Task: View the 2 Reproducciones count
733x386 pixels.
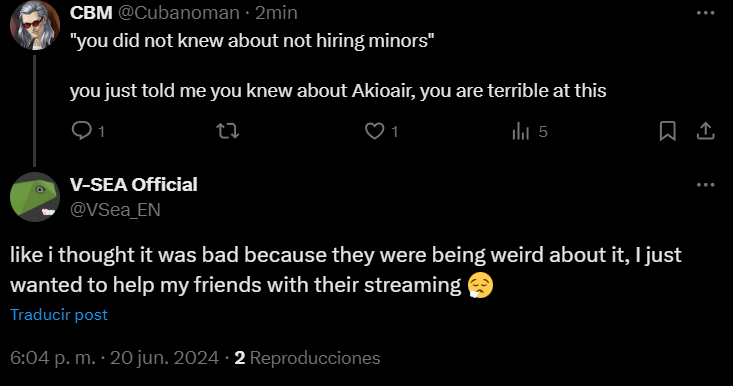Action: pyautogui.click(x=307, y=358)
